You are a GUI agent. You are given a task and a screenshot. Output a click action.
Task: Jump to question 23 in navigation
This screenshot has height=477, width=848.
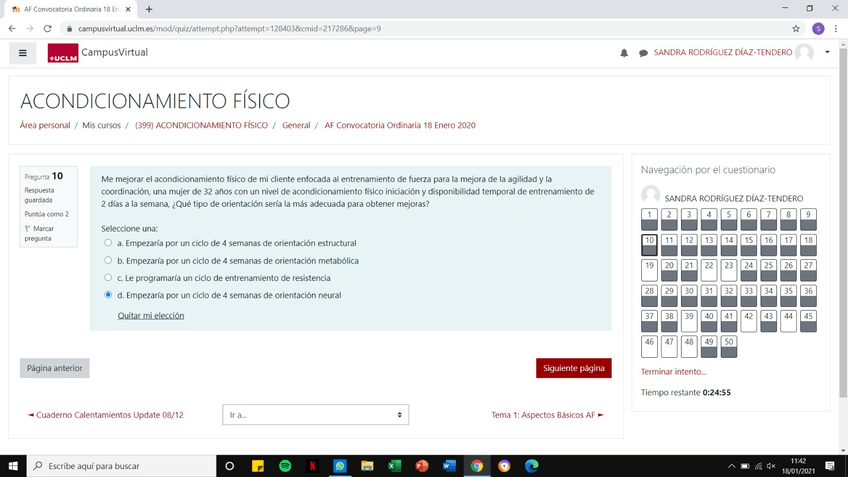(728, 270)
